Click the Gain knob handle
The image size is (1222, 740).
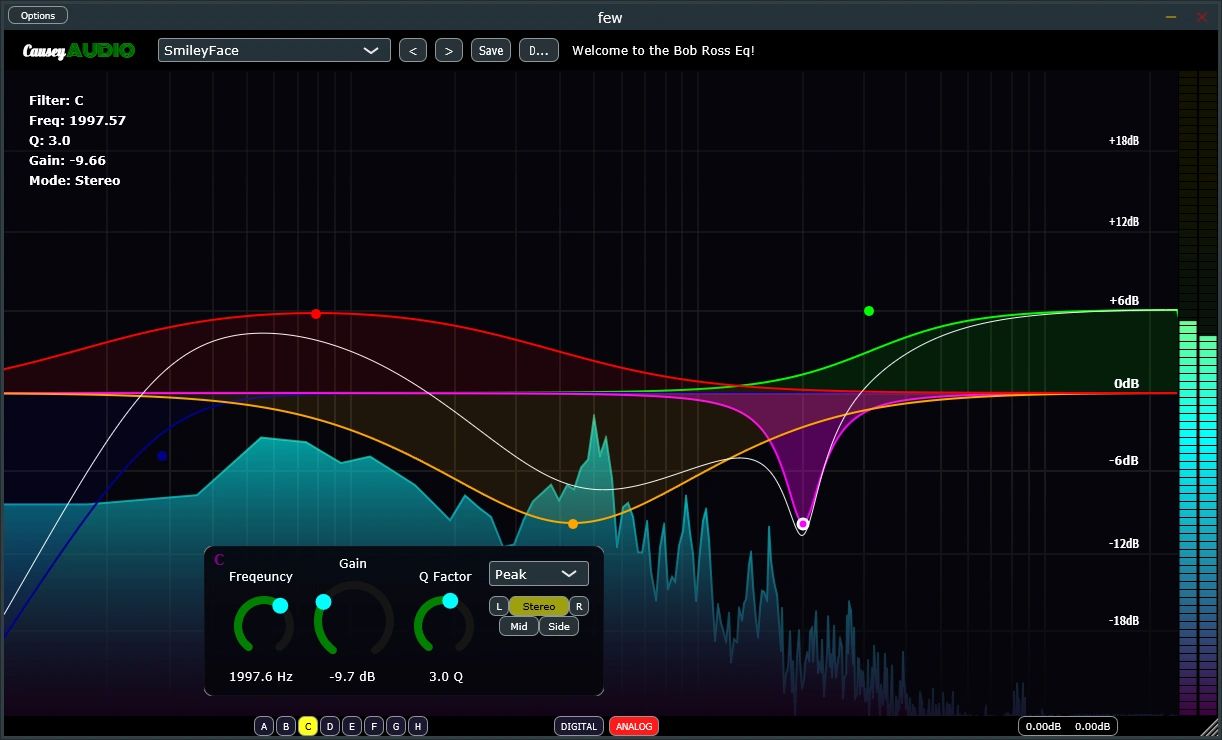(x=323, y=602)
